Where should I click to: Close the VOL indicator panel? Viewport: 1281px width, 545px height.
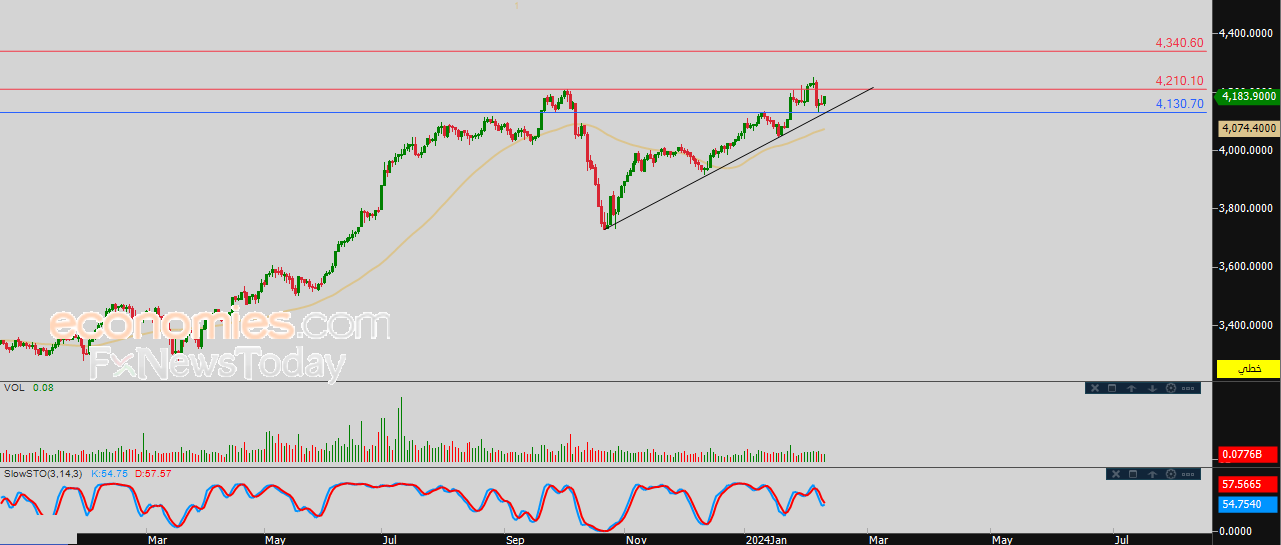[x=1095, y=388]
